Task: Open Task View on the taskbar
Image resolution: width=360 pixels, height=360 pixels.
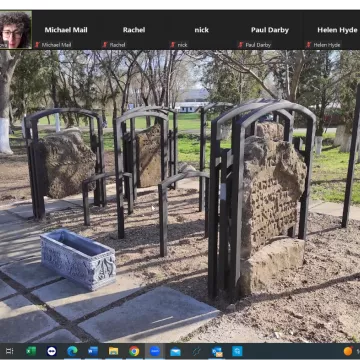Action: click(x=9, y=351)
